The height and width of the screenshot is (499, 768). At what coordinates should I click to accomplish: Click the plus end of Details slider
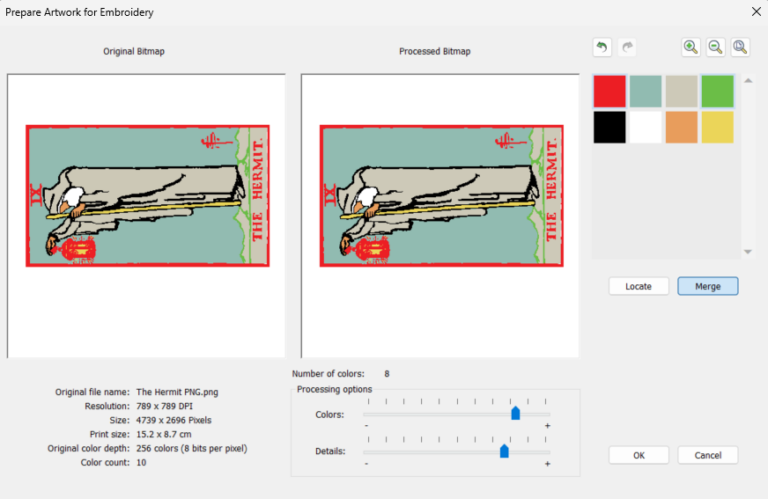[548, 463]
